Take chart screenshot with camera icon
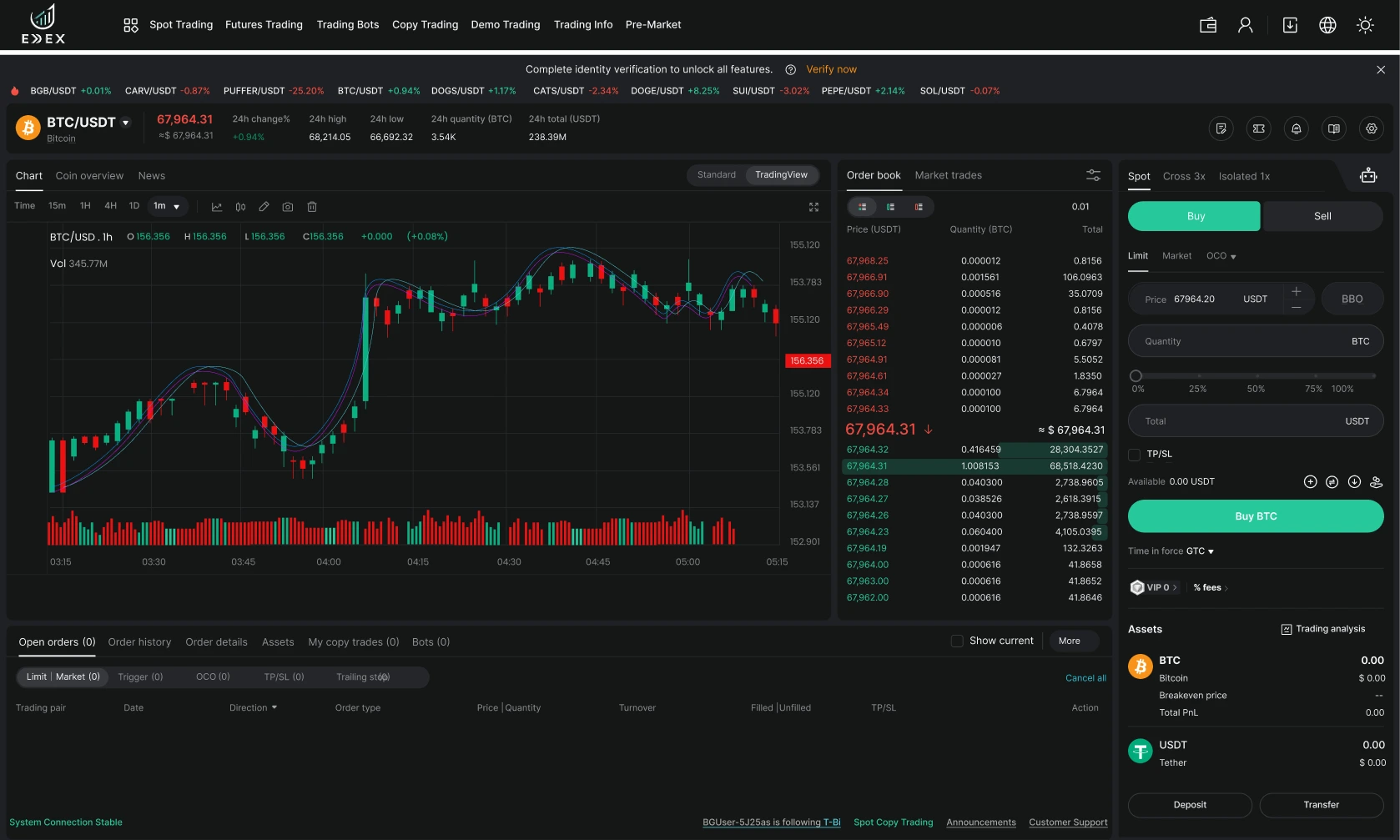1400x840 pixels. (288, 207)
